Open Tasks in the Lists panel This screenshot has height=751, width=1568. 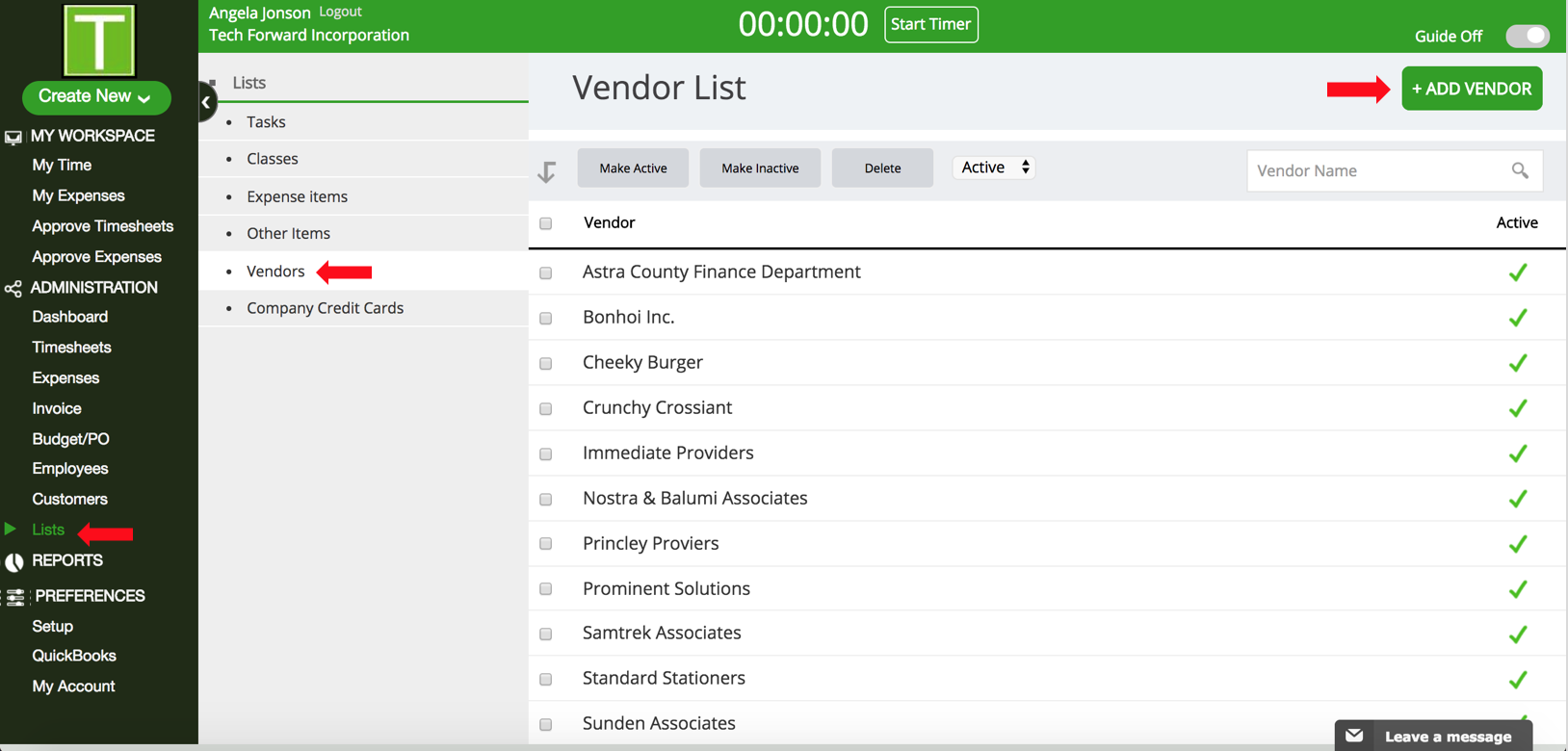pyautogui.click(x=266, y=122)
